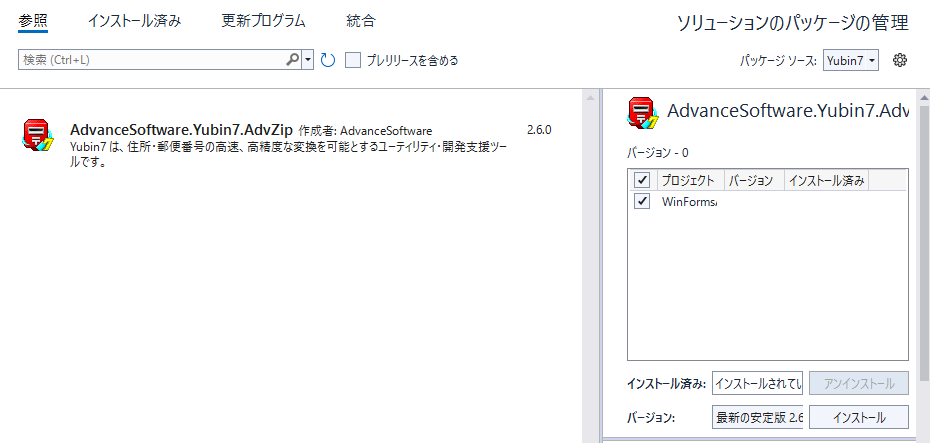Open the 参照 tab
Image resolution: width=930 pixels, height=443 pixels.
click(33, 21)
